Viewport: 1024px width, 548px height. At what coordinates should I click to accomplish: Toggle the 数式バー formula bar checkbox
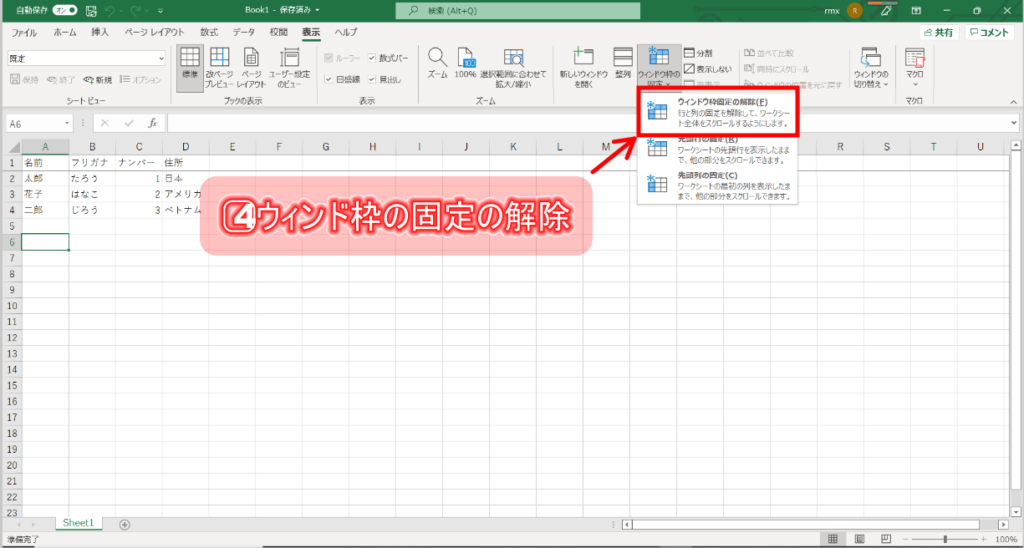coord(387,58)
